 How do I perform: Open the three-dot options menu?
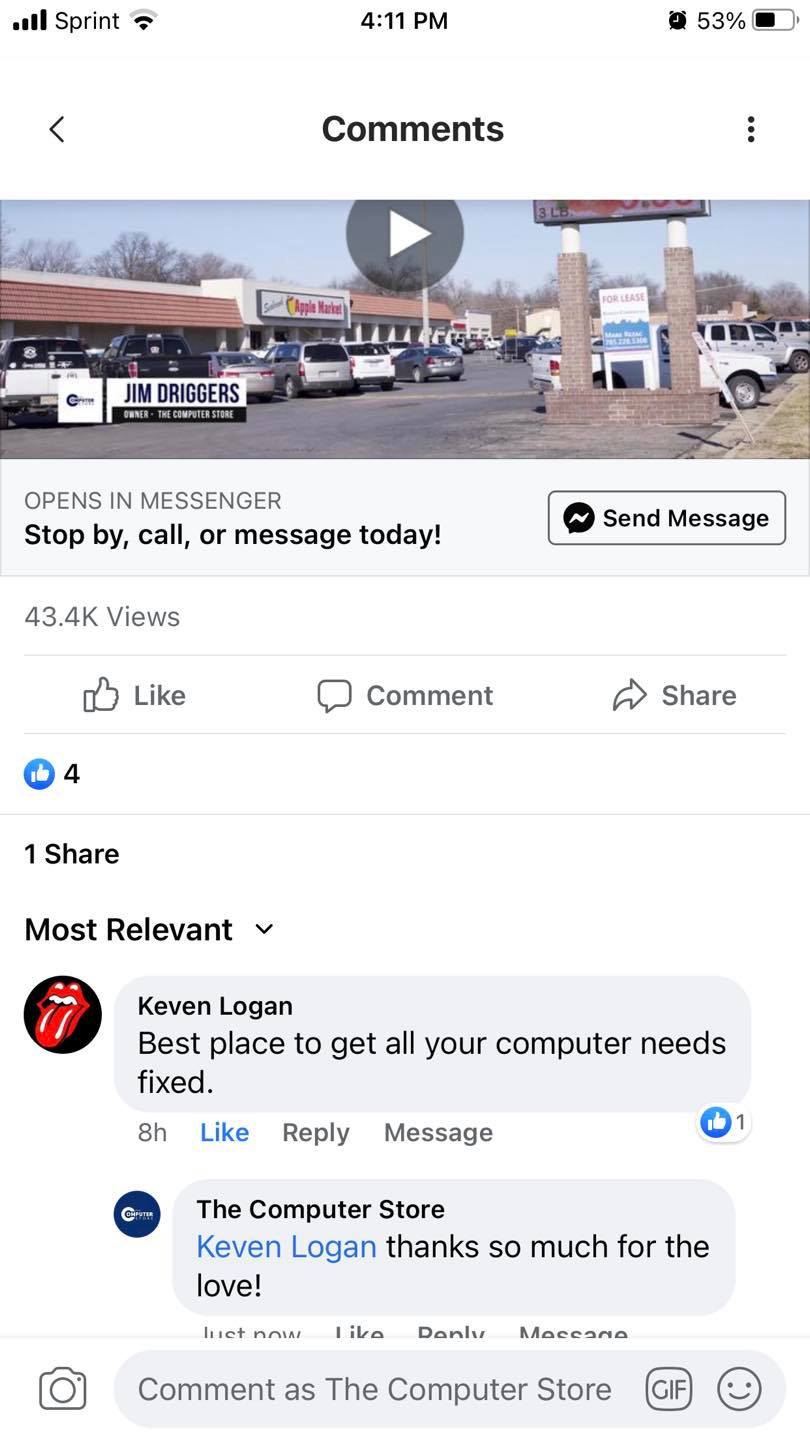pos(751,129)
